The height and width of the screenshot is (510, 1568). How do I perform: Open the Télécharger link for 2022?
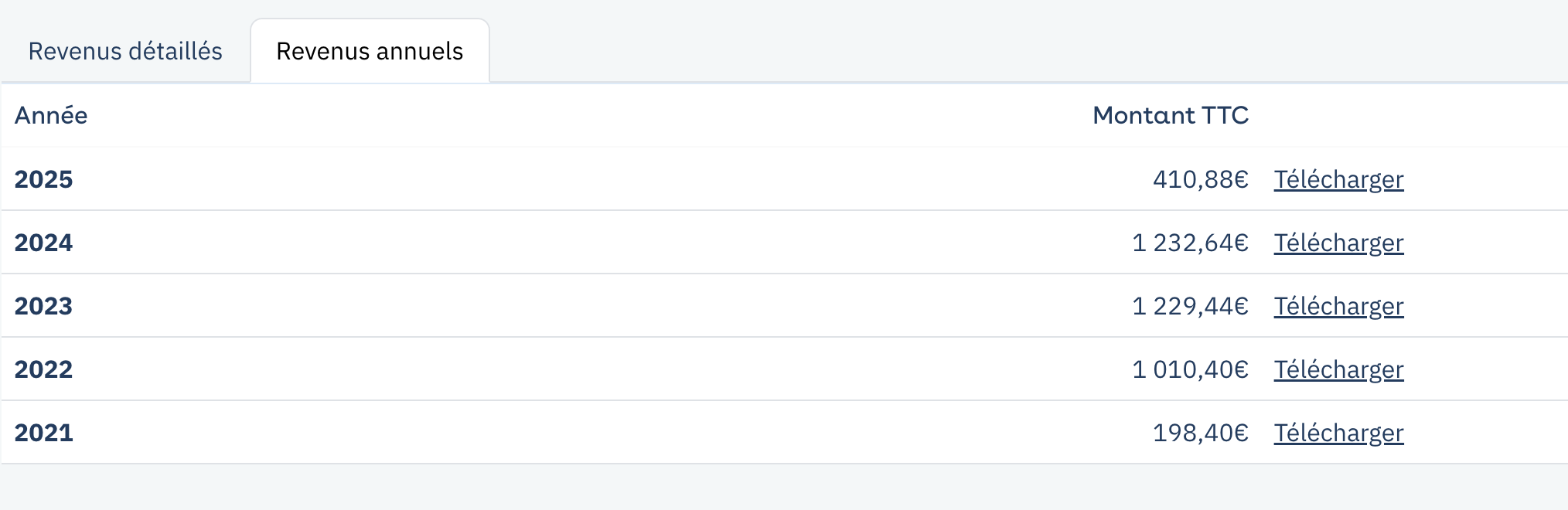(x=1338, y=369)
